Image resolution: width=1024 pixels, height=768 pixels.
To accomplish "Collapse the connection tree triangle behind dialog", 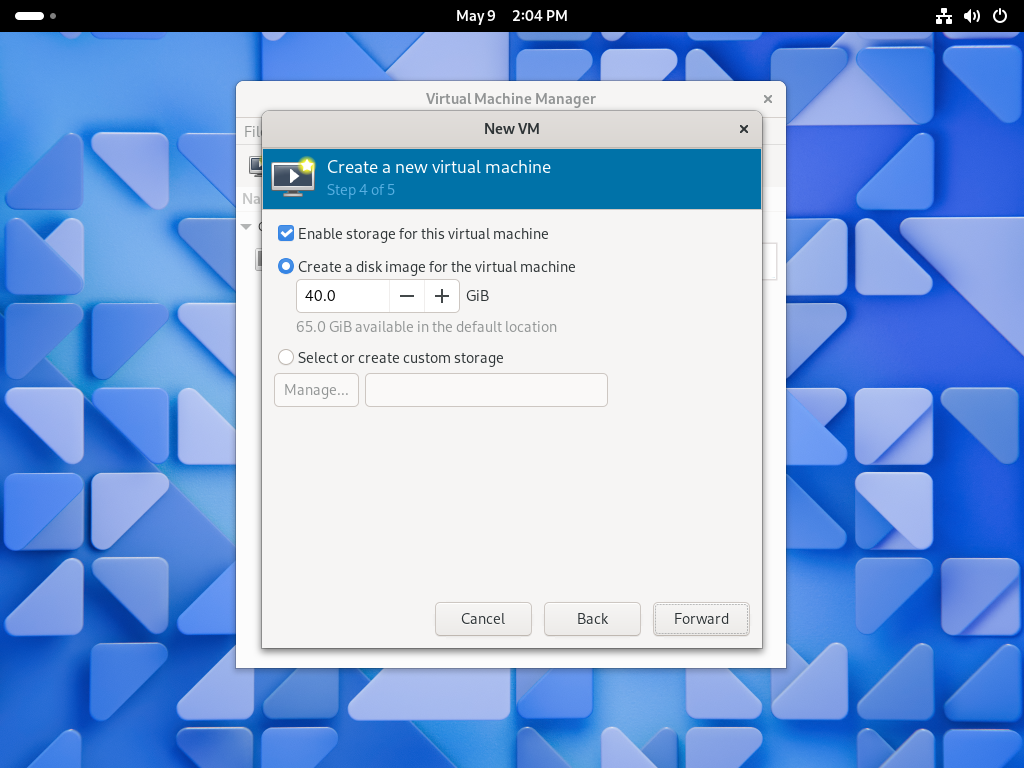I will (x=247, y=227).
